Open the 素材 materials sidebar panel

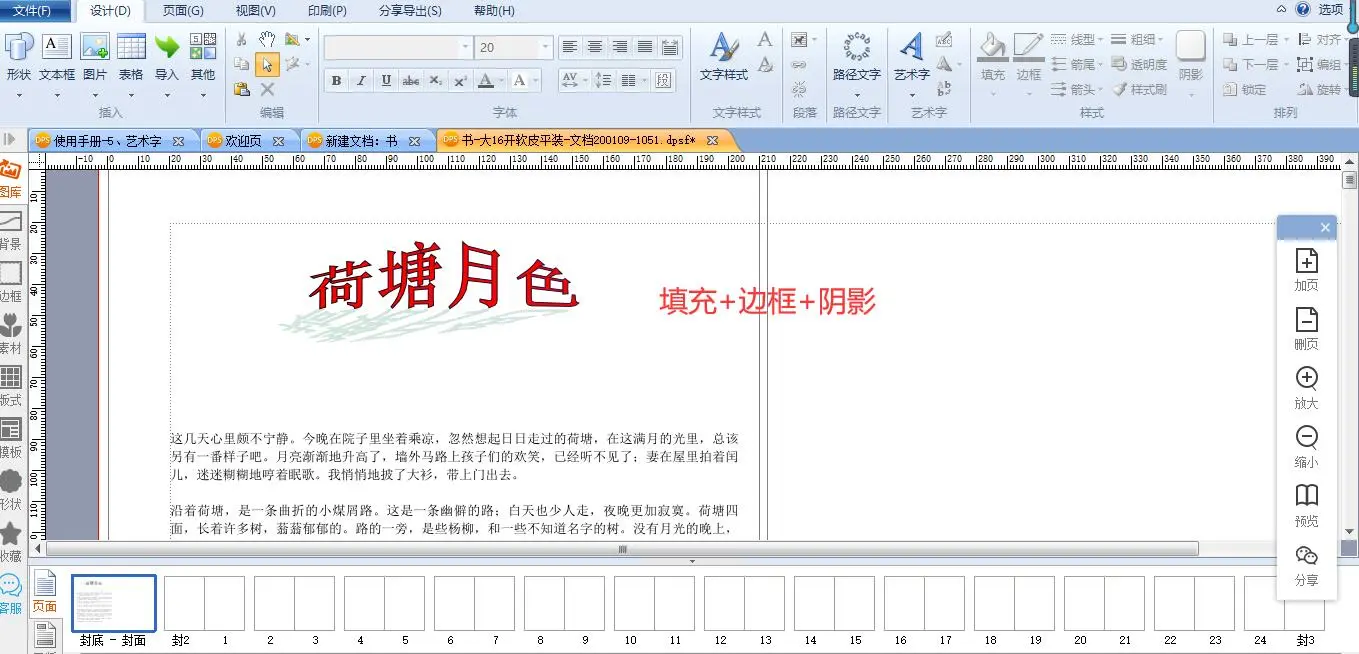click(x=10, y=334)
